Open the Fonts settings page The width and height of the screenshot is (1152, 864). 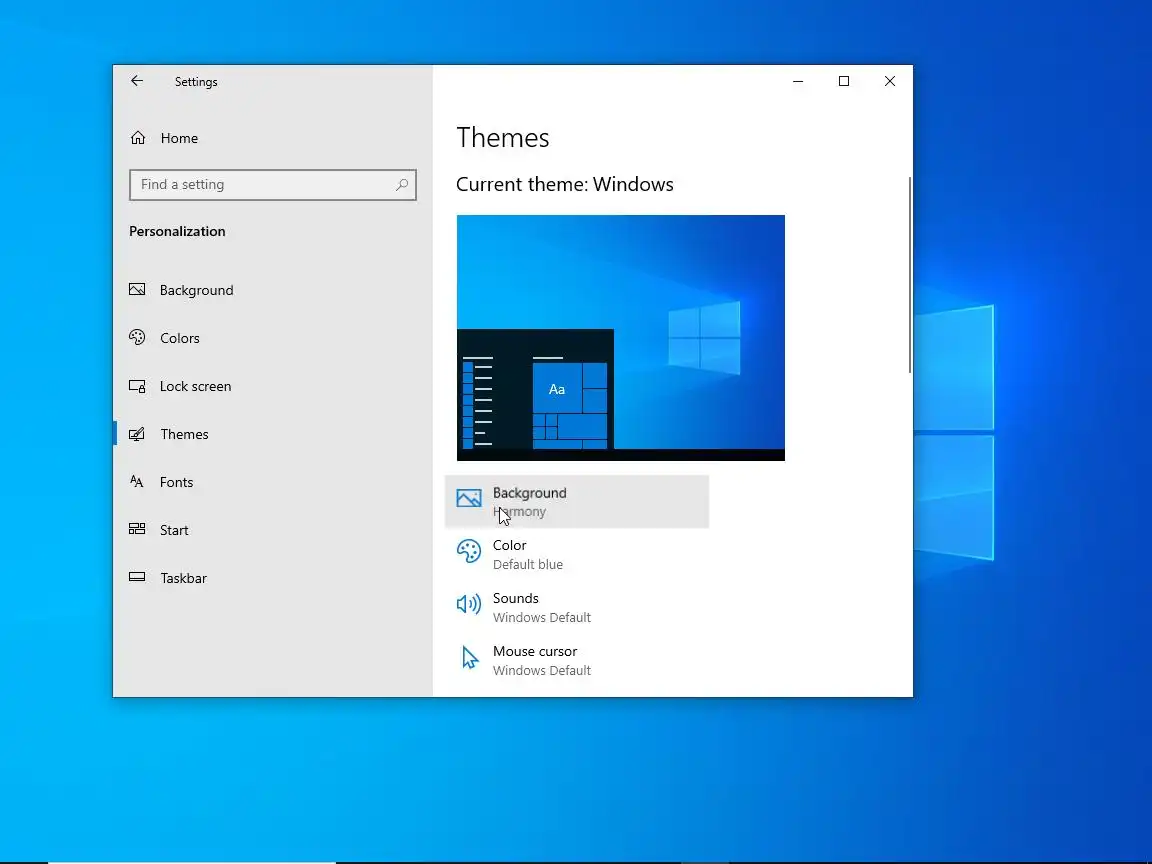click(x=273, y=482)
